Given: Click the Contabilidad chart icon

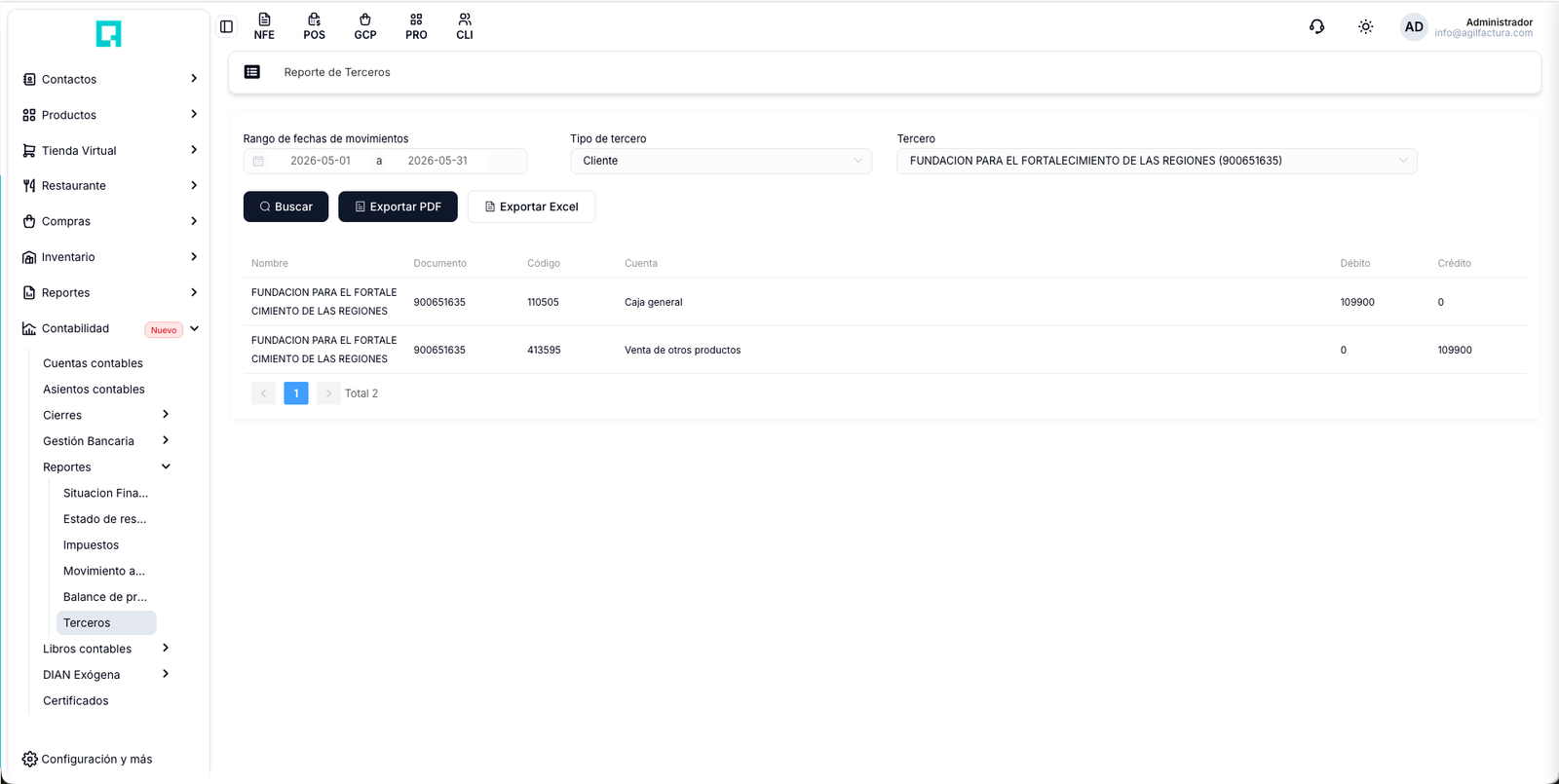Looking at the screenshot, I should pos(29,328).
